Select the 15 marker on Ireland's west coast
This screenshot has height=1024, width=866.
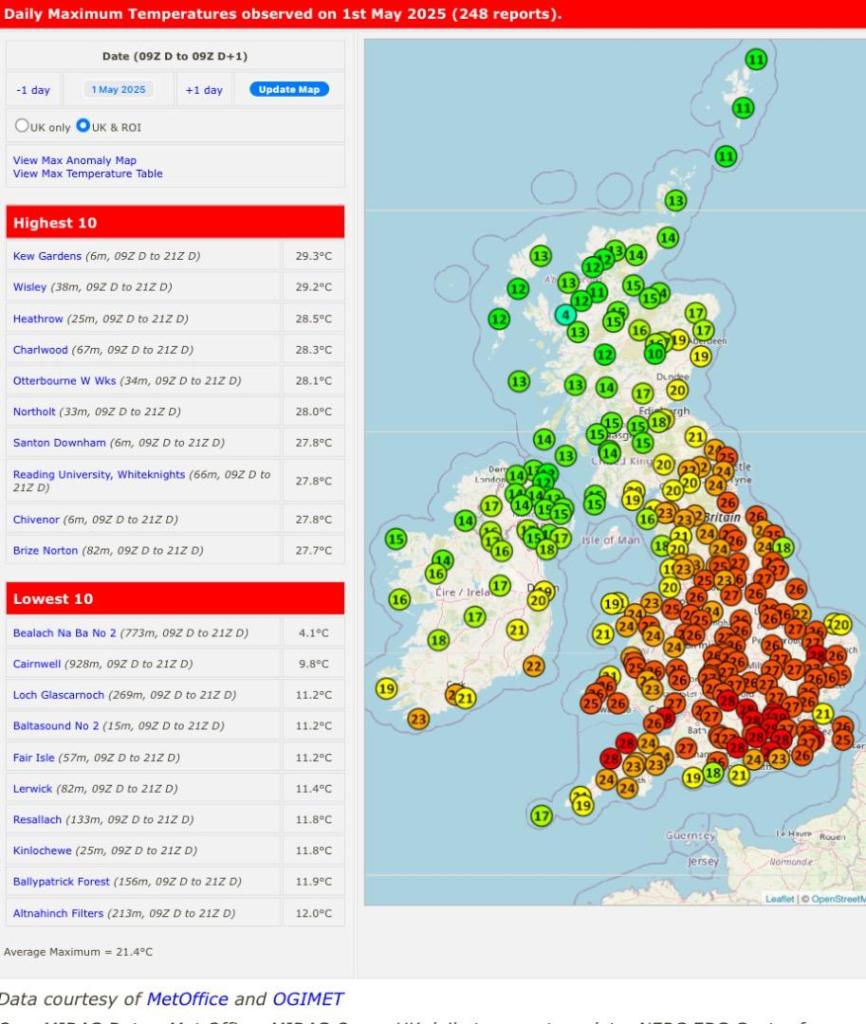[396, 539]
